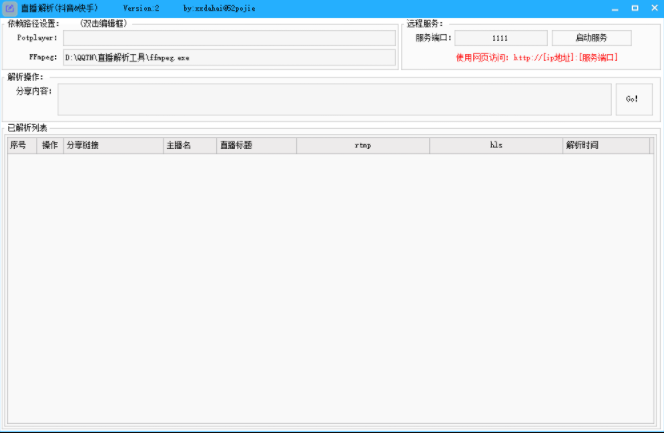Click the 直播标题 column header
Screen dimensions: 664x433
[x=256, y=146]
